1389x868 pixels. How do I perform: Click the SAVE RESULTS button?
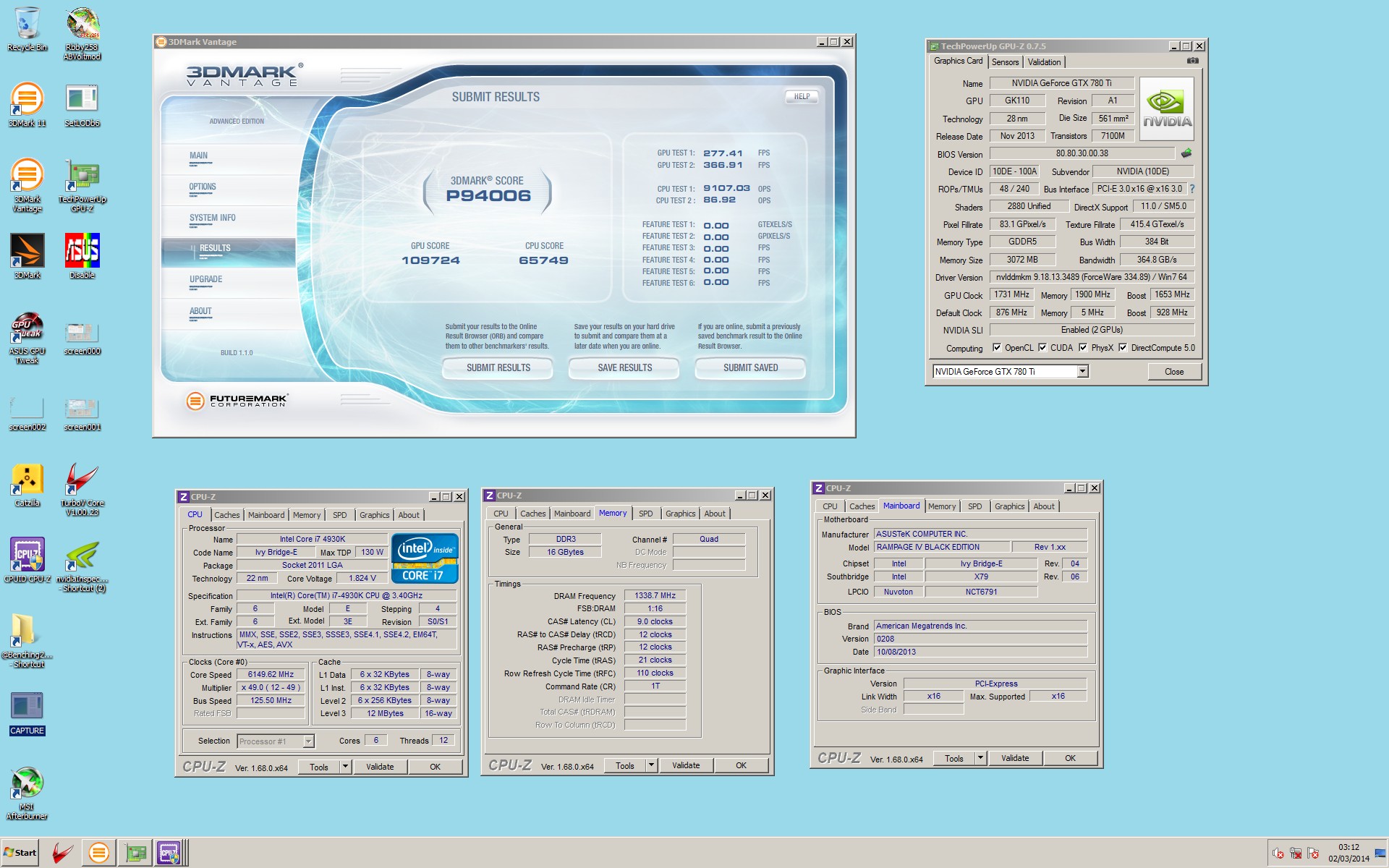[624, 367]
